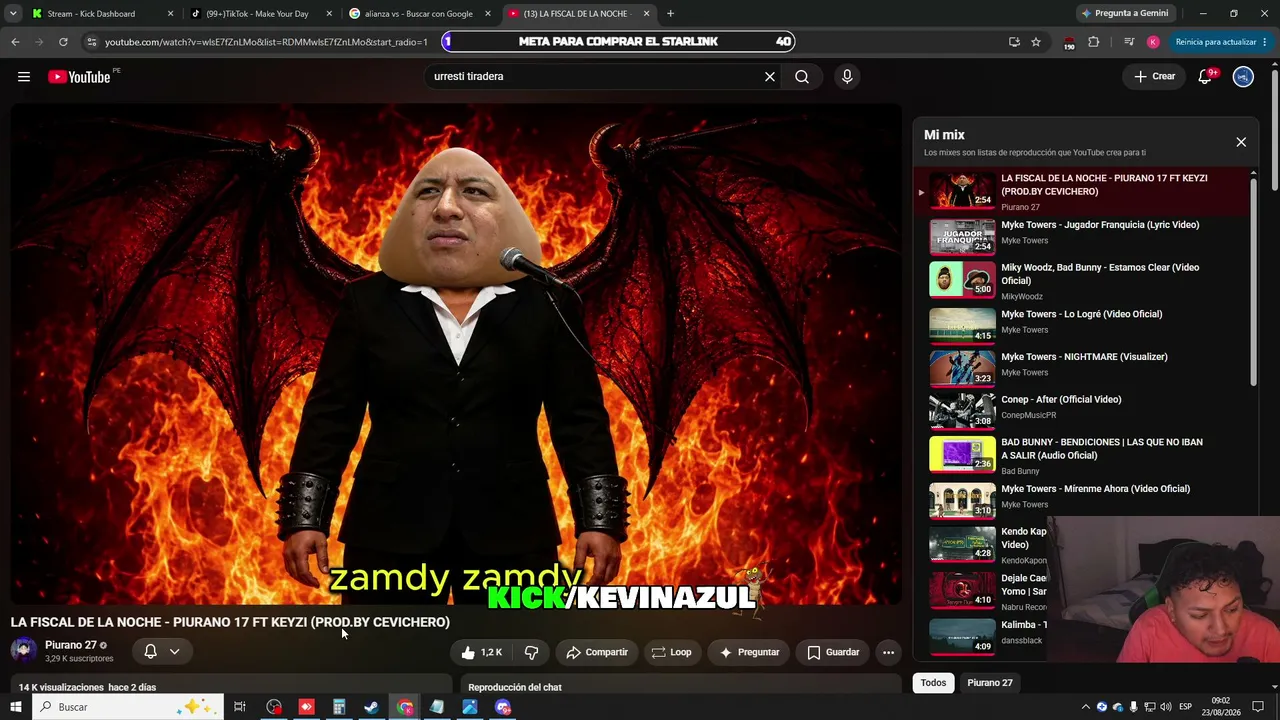This screenshot has height=720, width=1280.
Task: Open the media controls icon in Chrome
Action: click(1129, 42)
